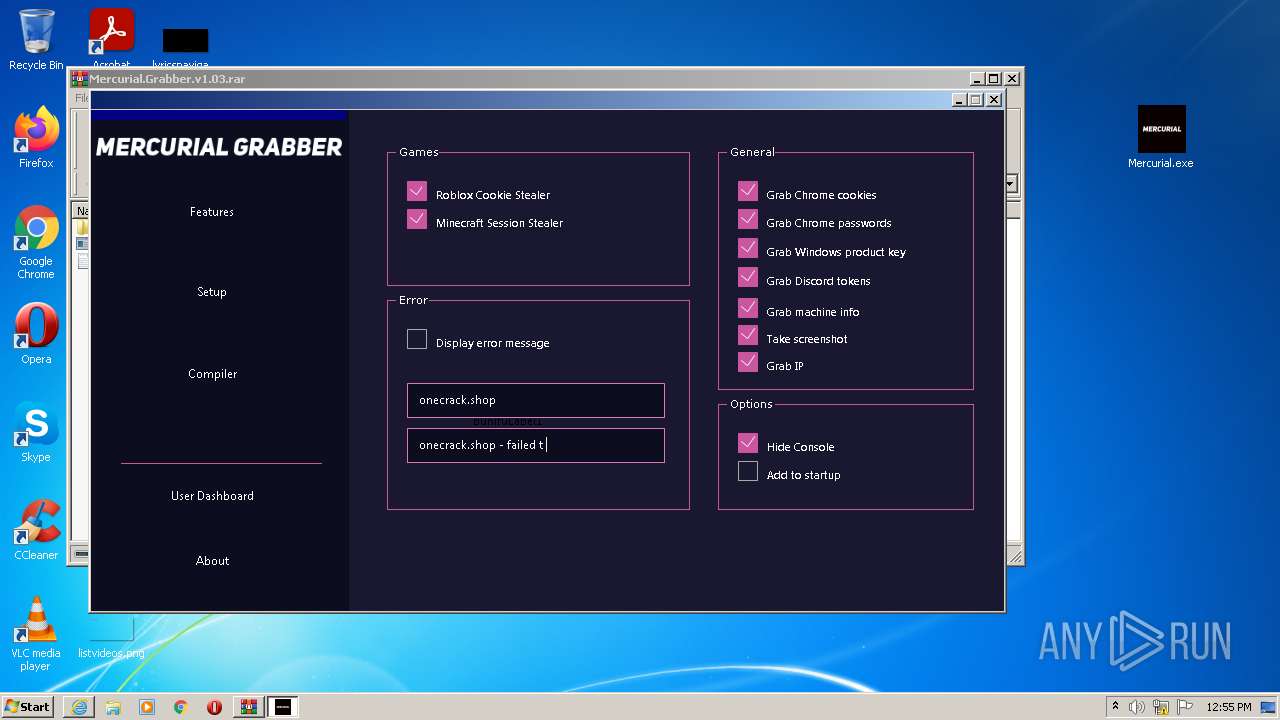1280x720 pixels.
Task: Open WinRAR address dropdown arrow
Action: tap(1011, 184)
